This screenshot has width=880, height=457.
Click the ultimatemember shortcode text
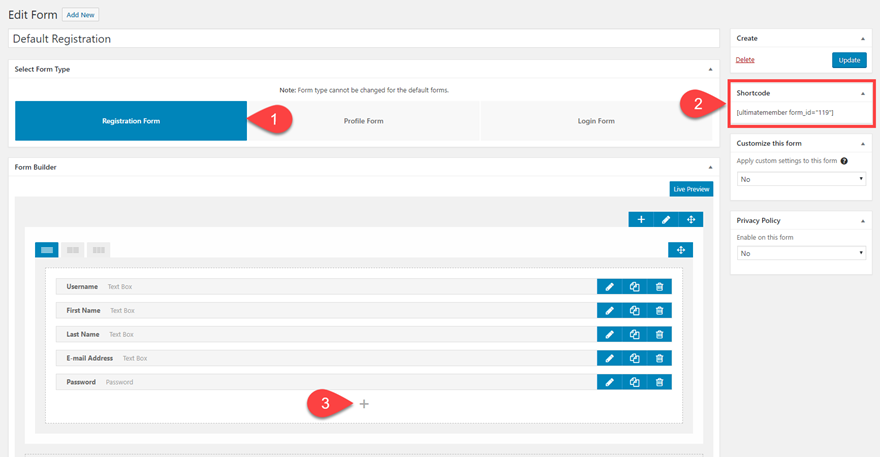tap(785, 112)
